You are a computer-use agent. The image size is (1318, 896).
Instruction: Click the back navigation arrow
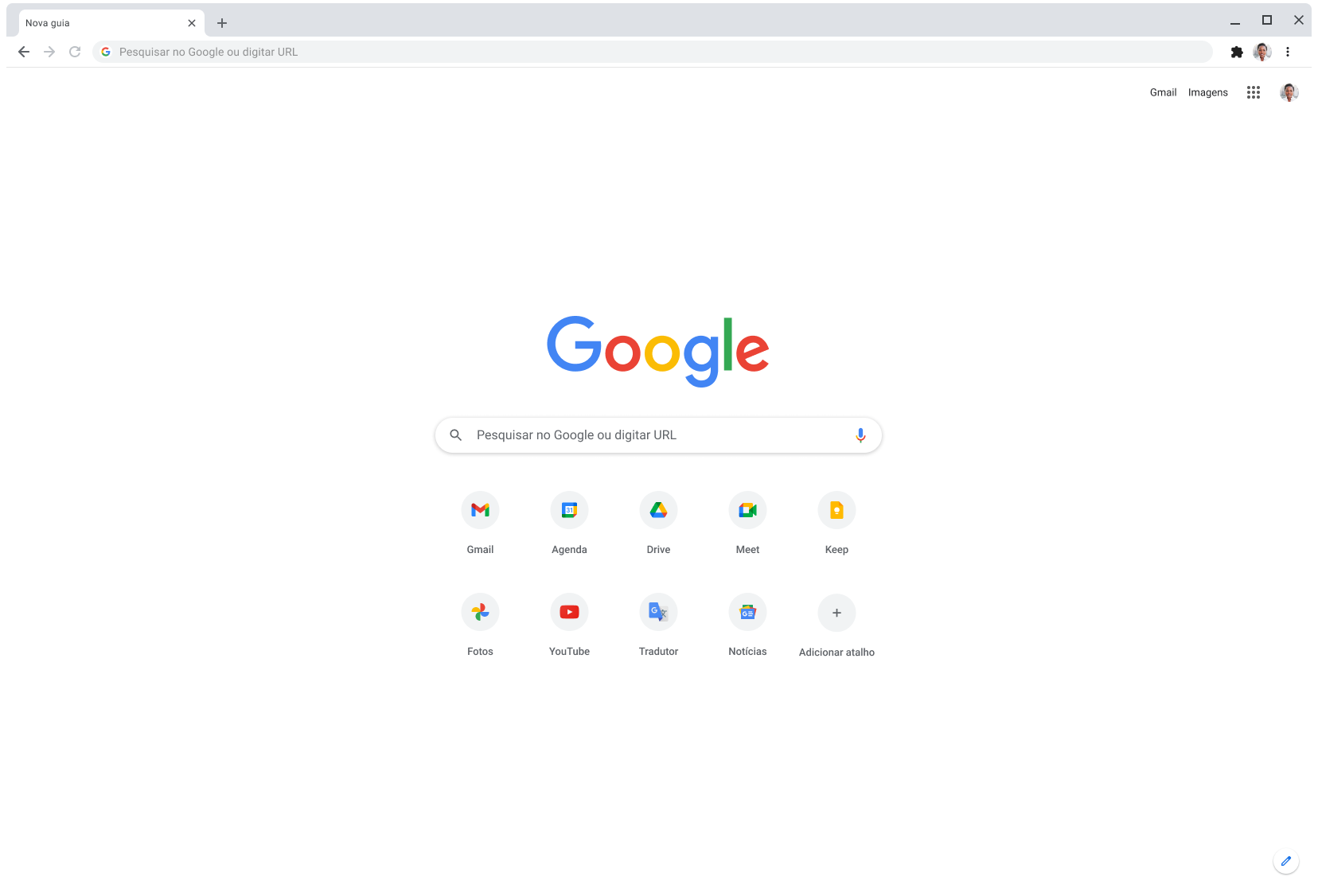pos(24,52)
